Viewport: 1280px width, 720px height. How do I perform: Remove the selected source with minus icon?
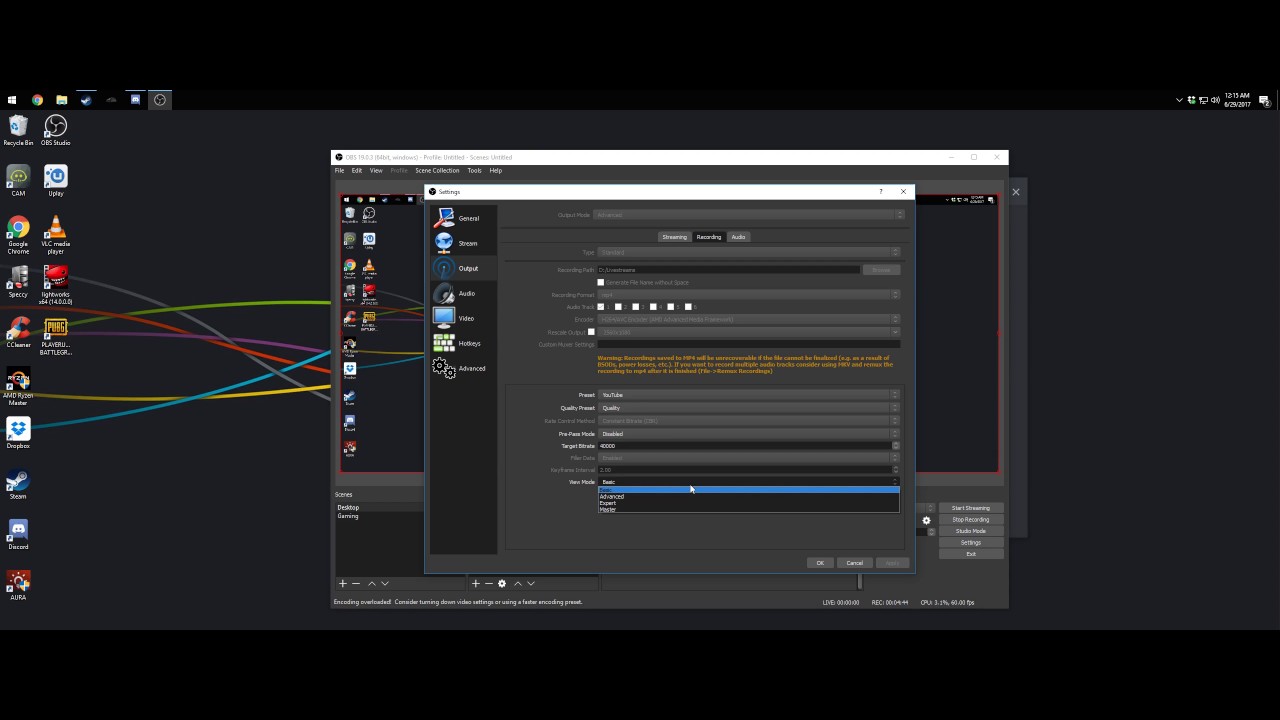click(488, 583)
